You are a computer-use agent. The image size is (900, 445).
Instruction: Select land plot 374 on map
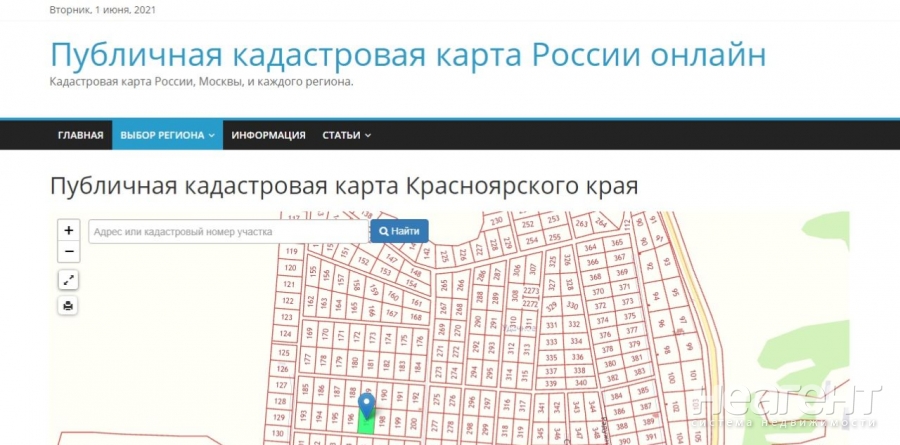coord(601,320)
